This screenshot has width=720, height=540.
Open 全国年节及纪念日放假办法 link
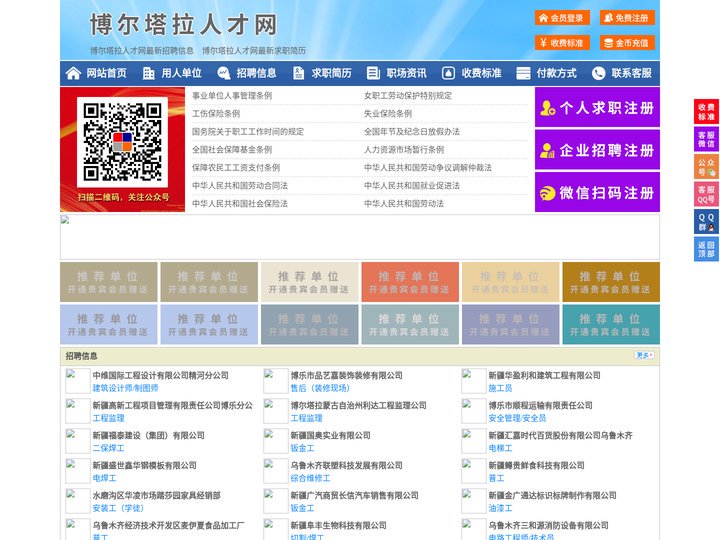(x=412, y=131)
